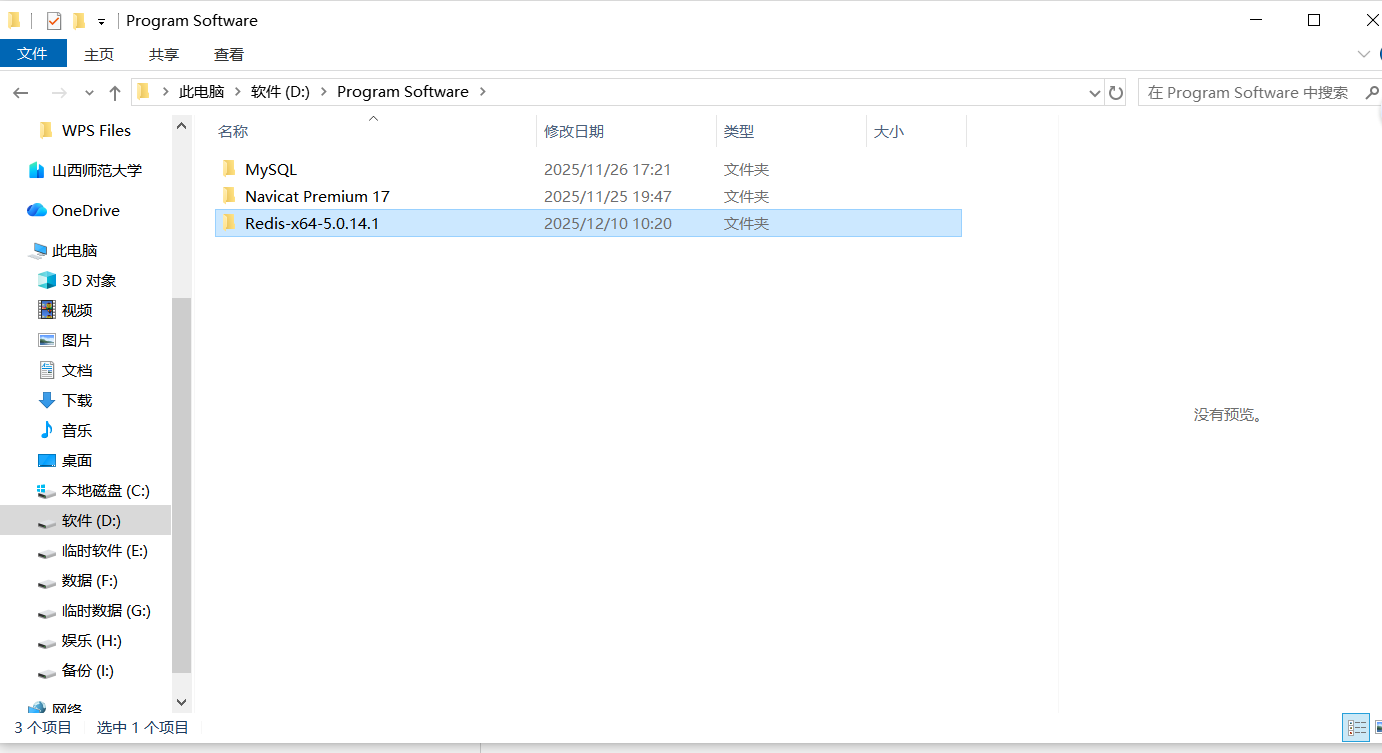The width and height of the screenshot is (1382, 753).
Task: Sort by the 大小 column header
Action: (x=916, y=131)
